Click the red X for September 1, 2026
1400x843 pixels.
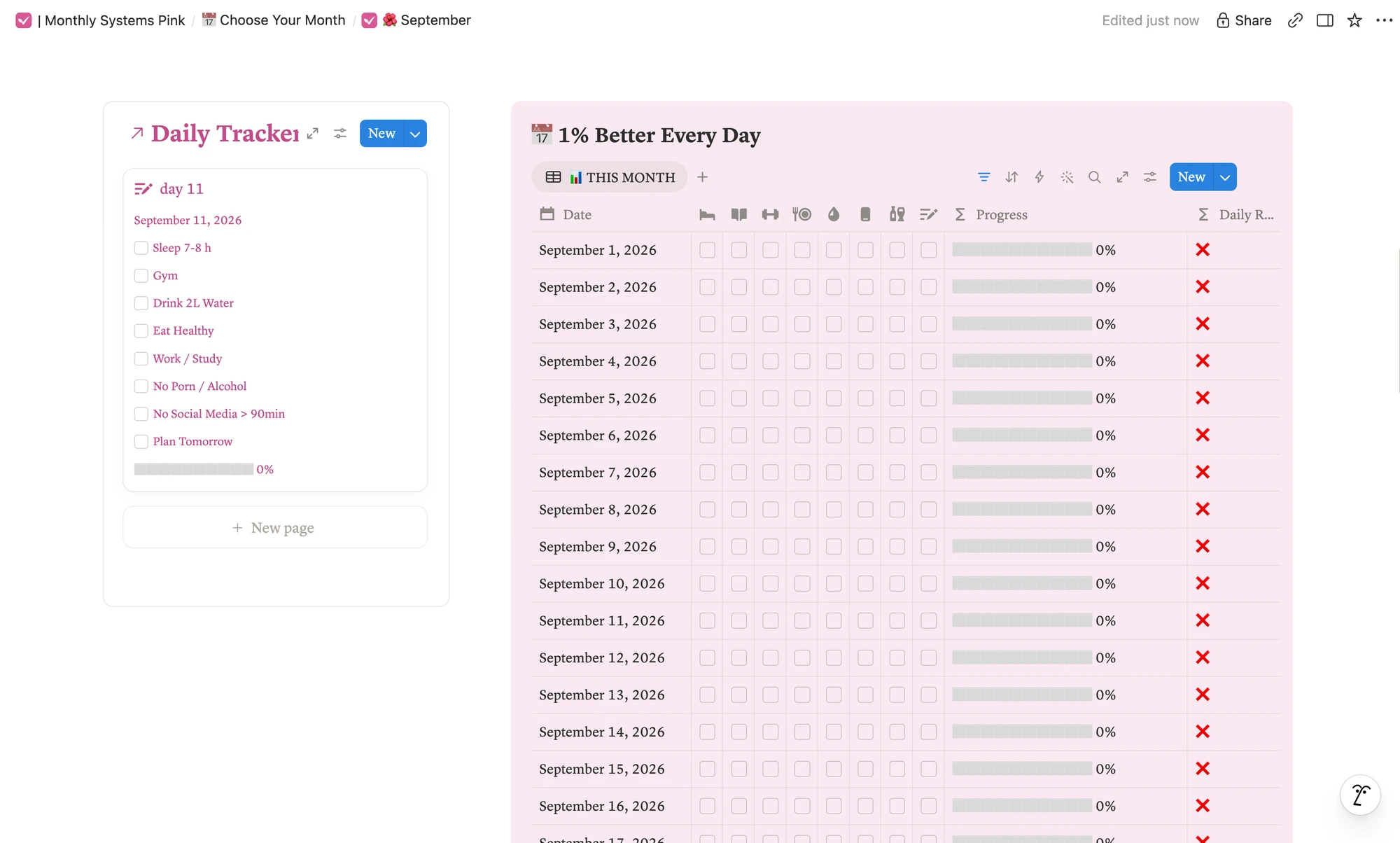click(x=1203, y=249)
